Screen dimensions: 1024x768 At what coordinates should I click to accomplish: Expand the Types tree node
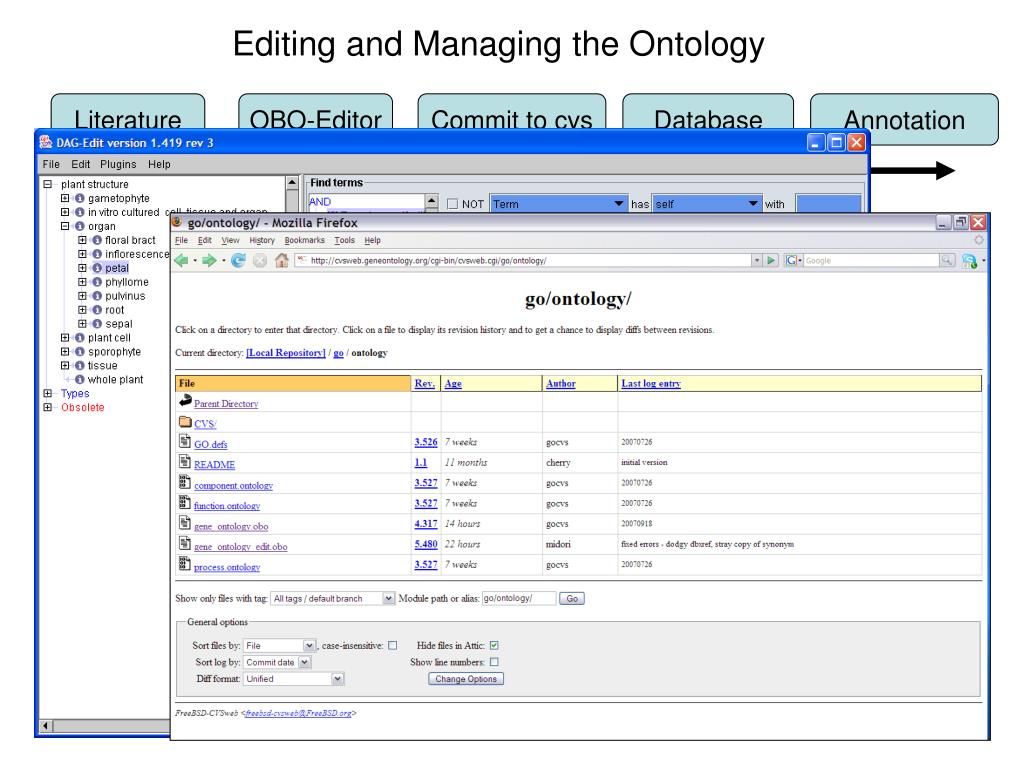(x=47, y=393)
